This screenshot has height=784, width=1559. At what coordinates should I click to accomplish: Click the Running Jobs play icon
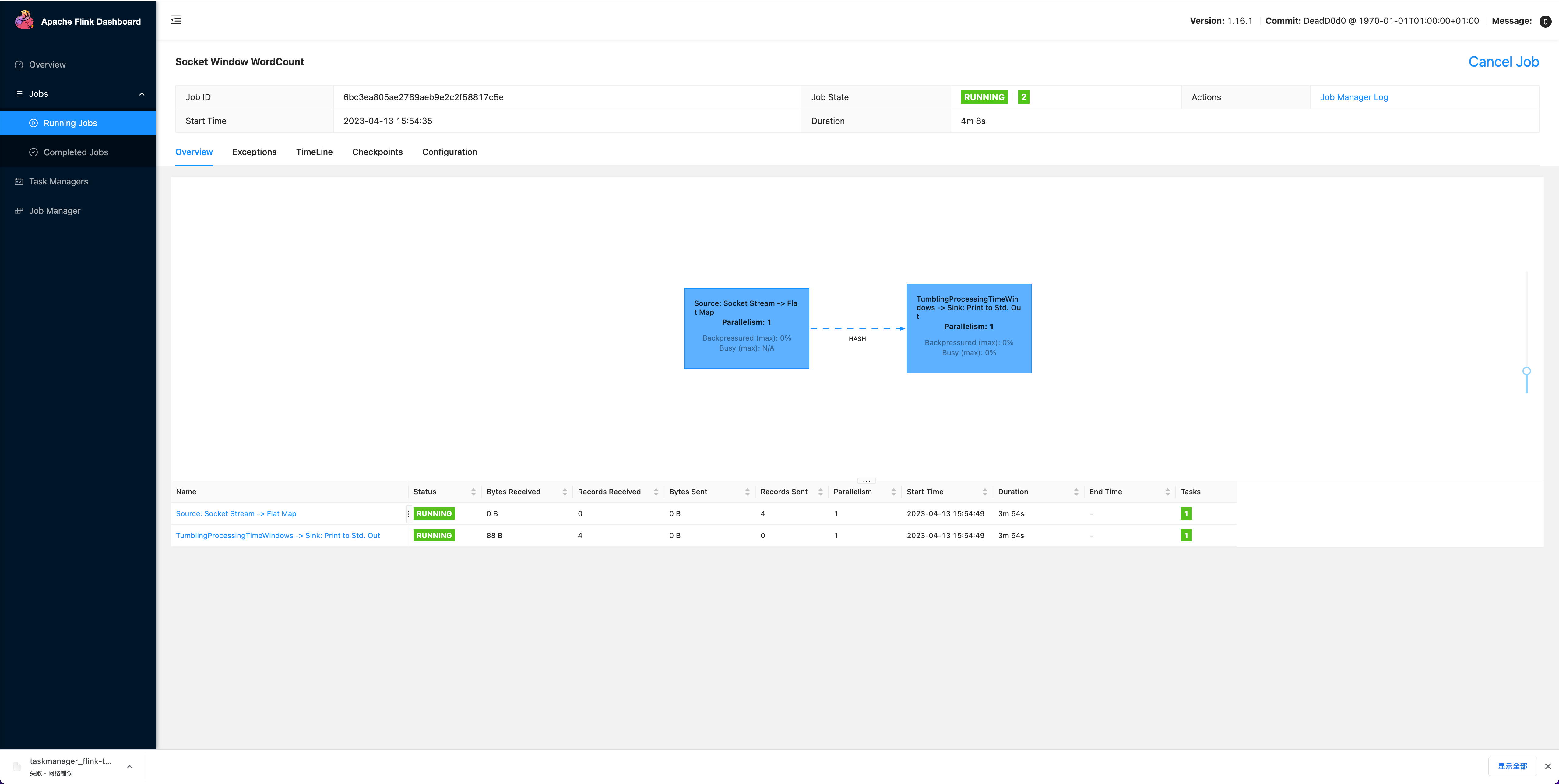pyautogui.click(x=33, y=123)
